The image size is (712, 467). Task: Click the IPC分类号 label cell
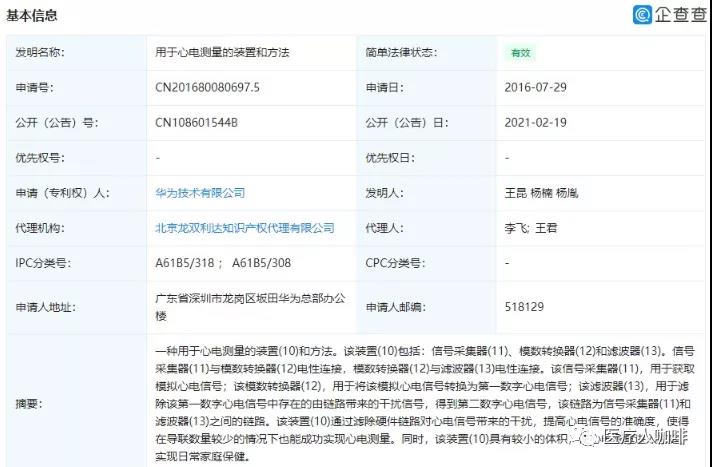(76, 263)
